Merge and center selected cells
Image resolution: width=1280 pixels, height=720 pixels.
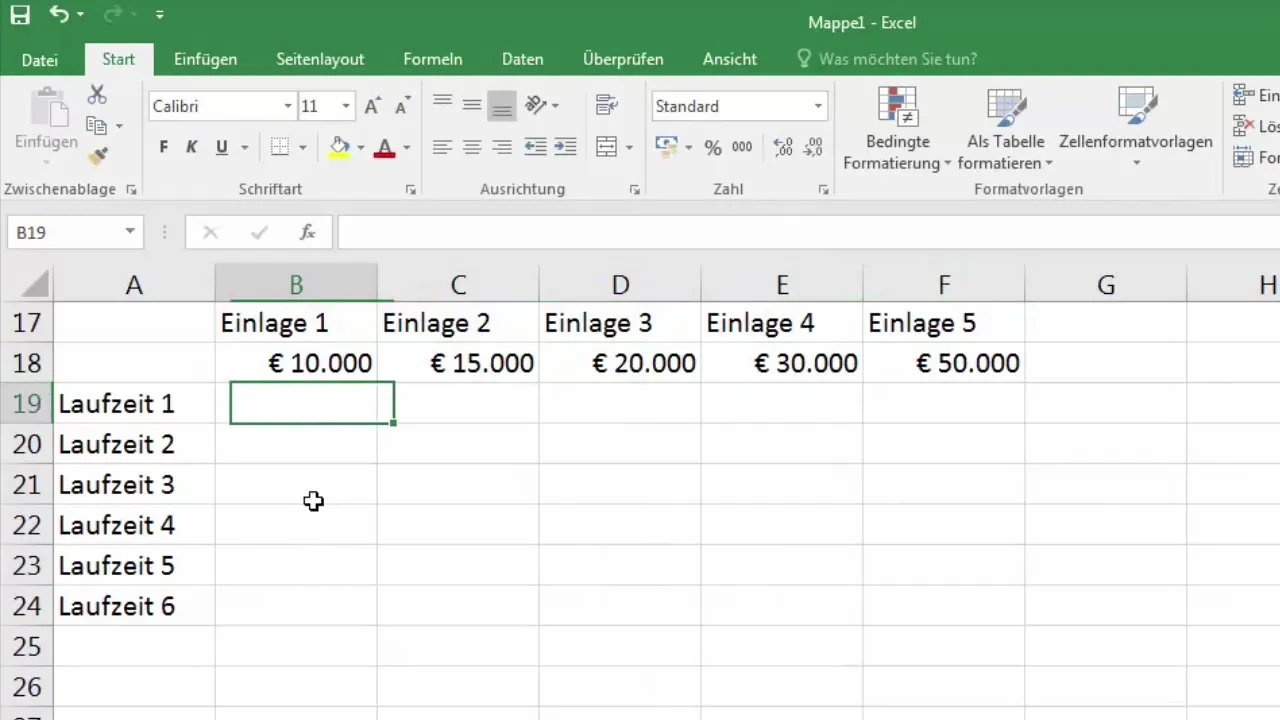[606, 147]
